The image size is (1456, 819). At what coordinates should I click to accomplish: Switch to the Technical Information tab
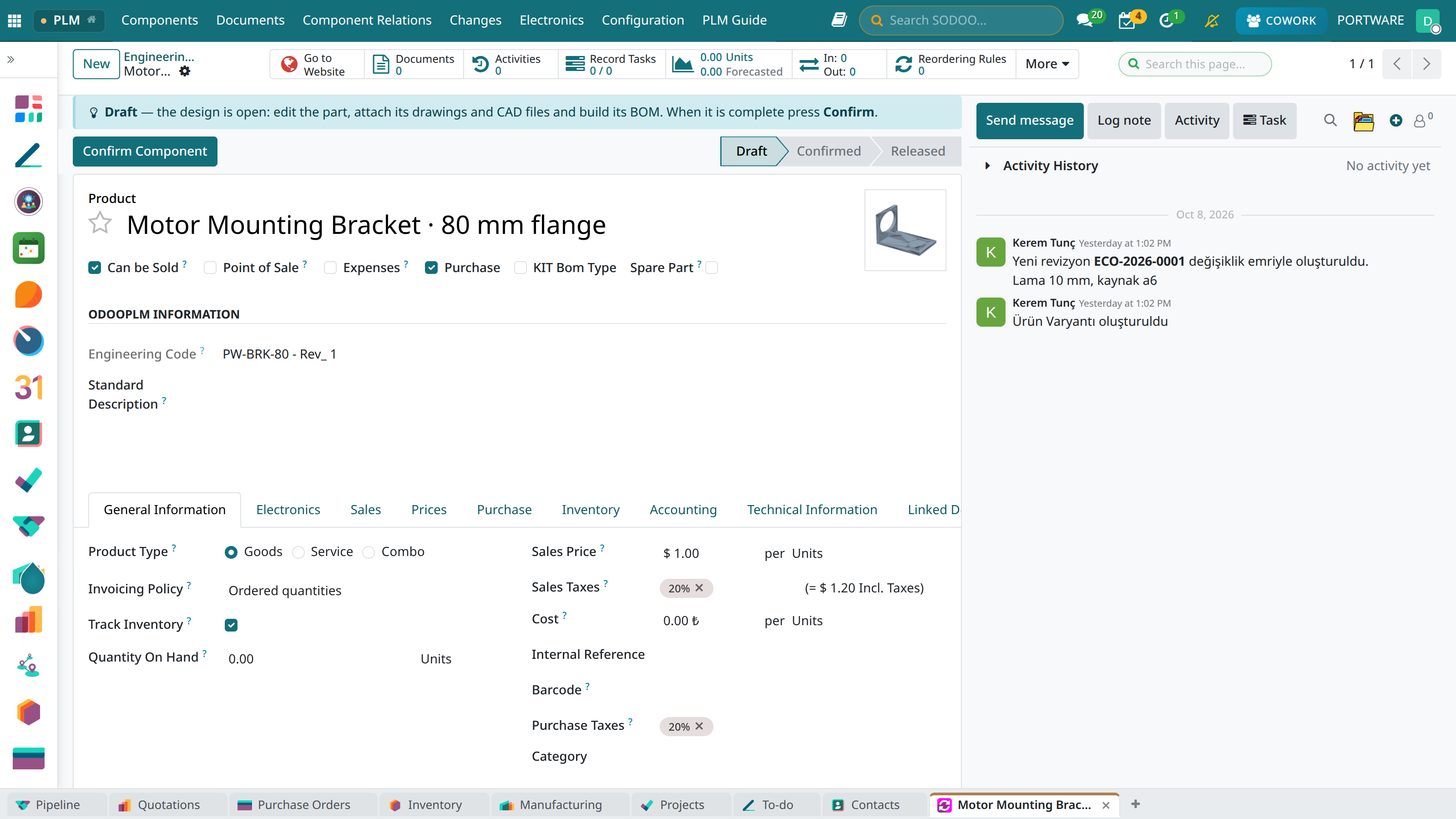812,509
